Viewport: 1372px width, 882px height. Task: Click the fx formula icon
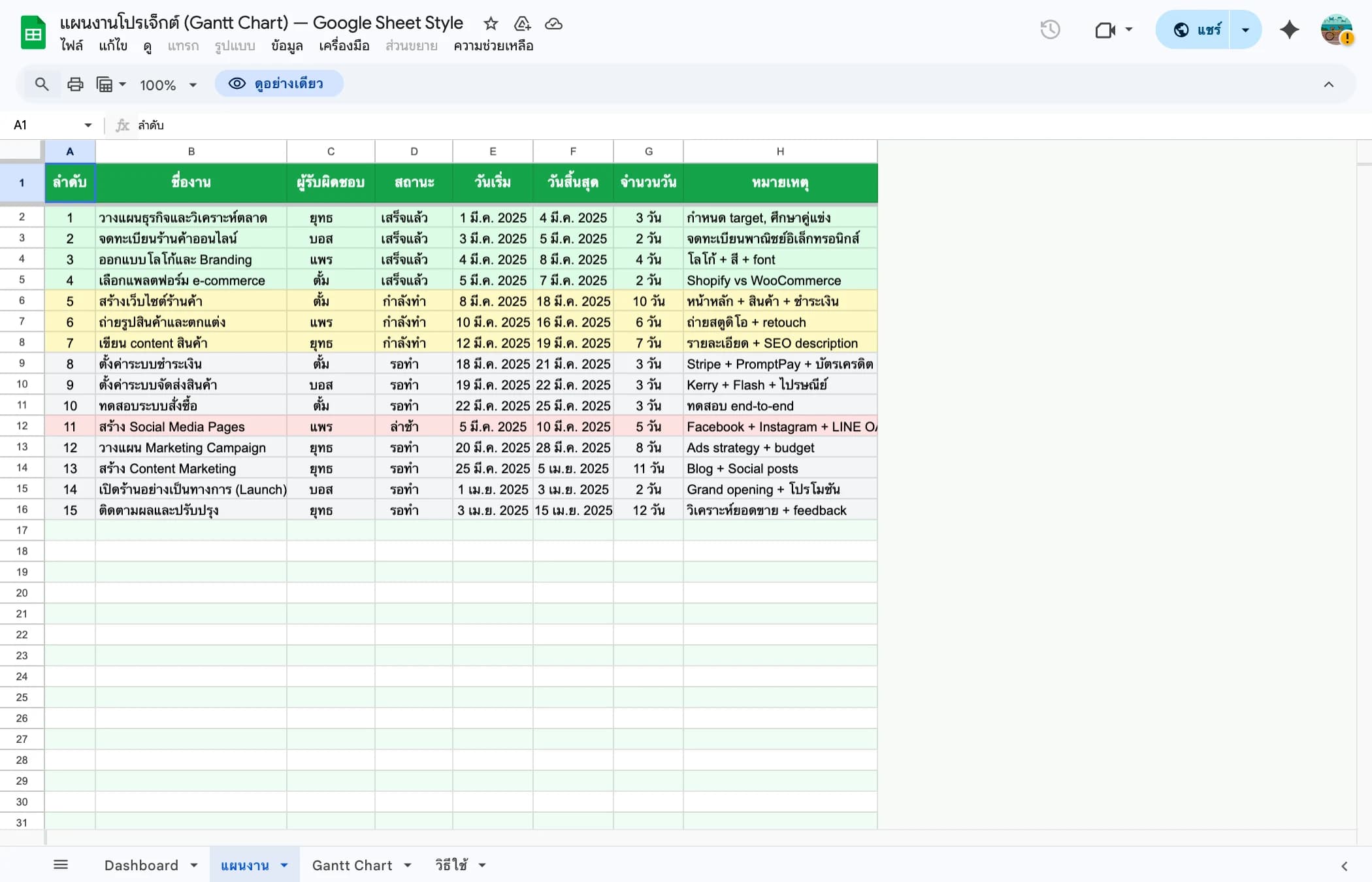point(122,125)
